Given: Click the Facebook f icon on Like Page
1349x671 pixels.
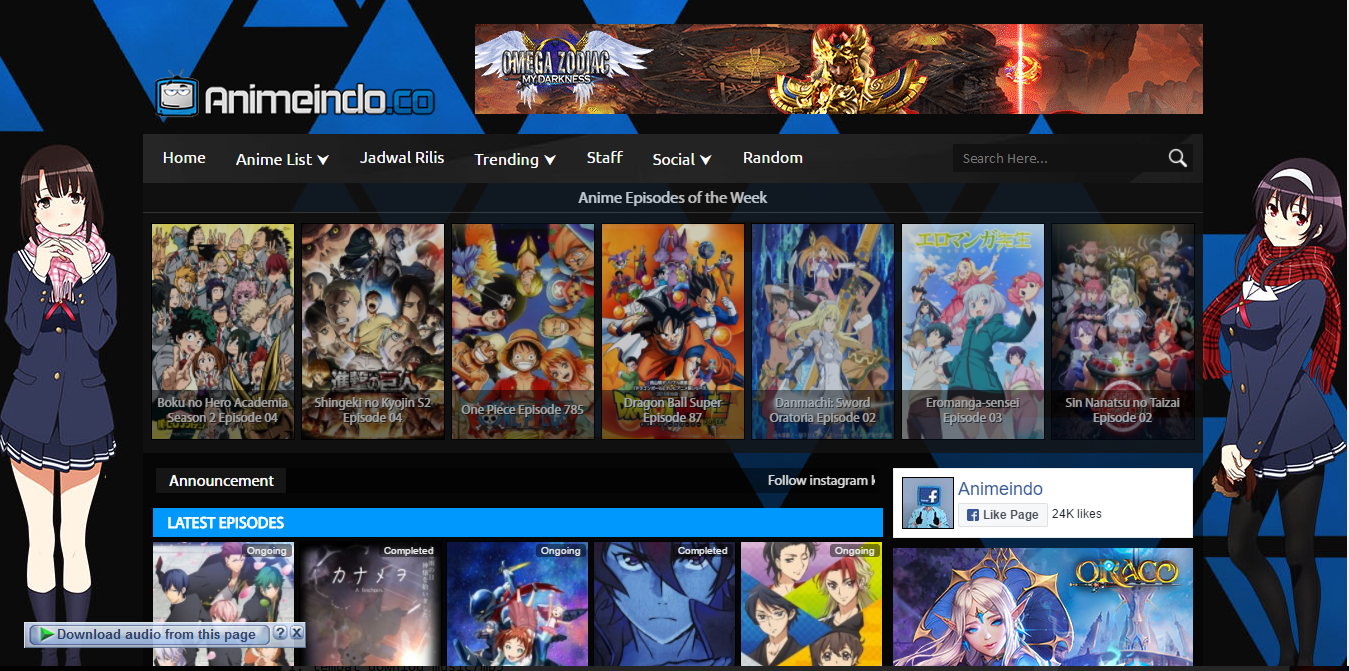Looking at the screenshot, I should pos(972,514).
